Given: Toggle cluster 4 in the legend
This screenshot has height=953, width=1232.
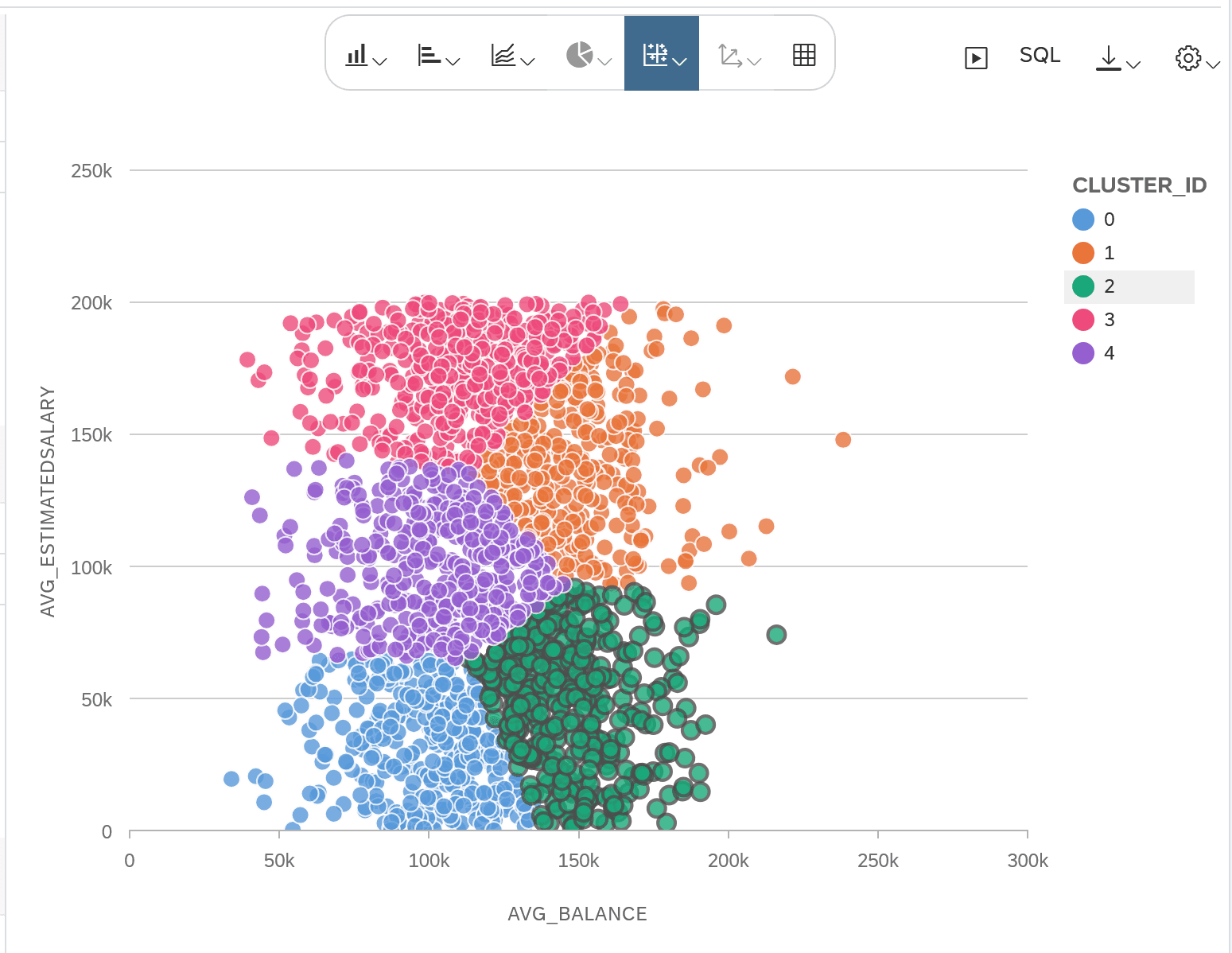Looking at the screenshot, I should click(1096, 353).
